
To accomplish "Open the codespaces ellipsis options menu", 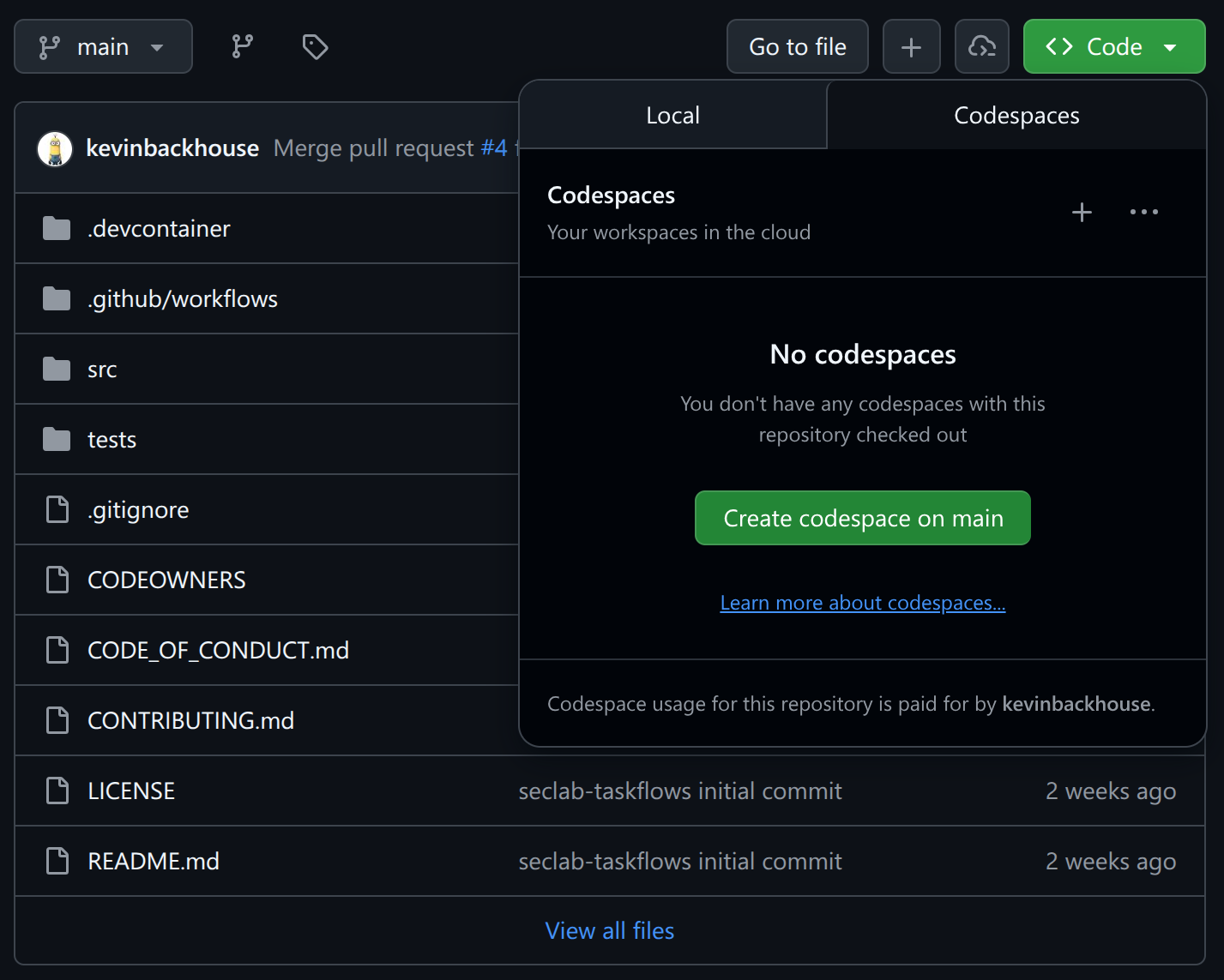I will click(x=1143, y=212).
